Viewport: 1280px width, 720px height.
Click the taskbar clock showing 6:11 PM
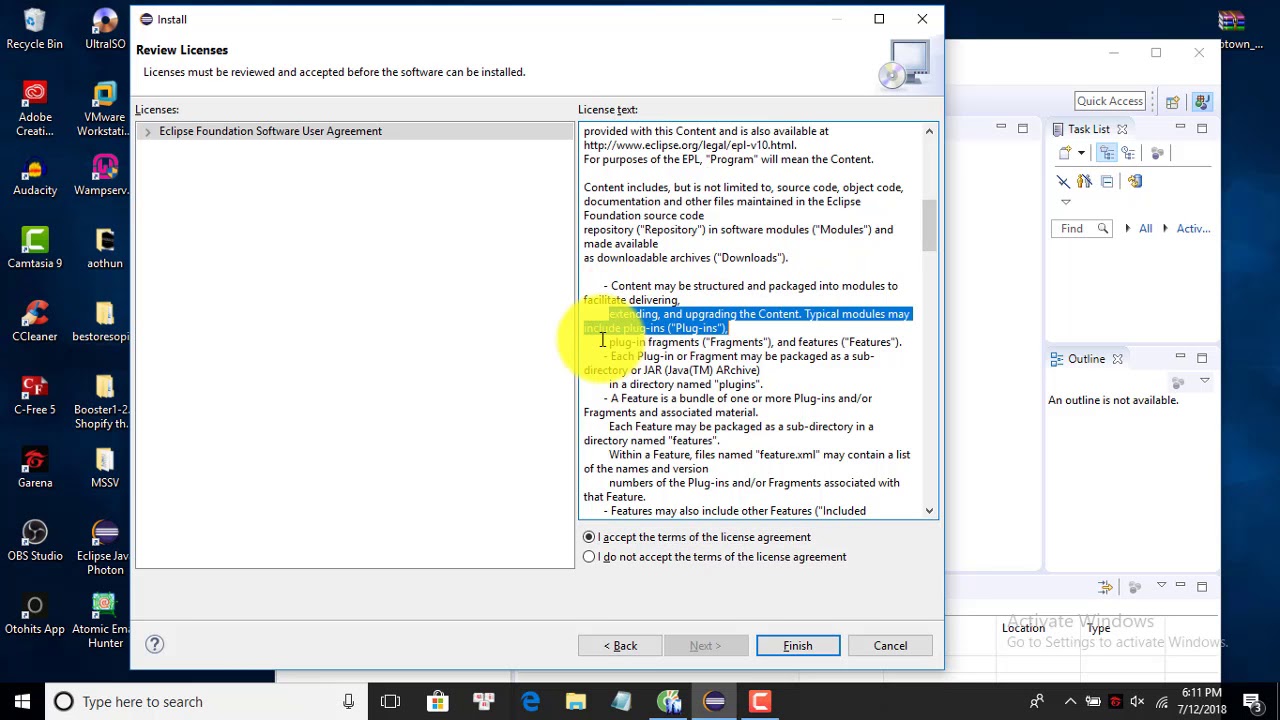tap(1201, 701)
